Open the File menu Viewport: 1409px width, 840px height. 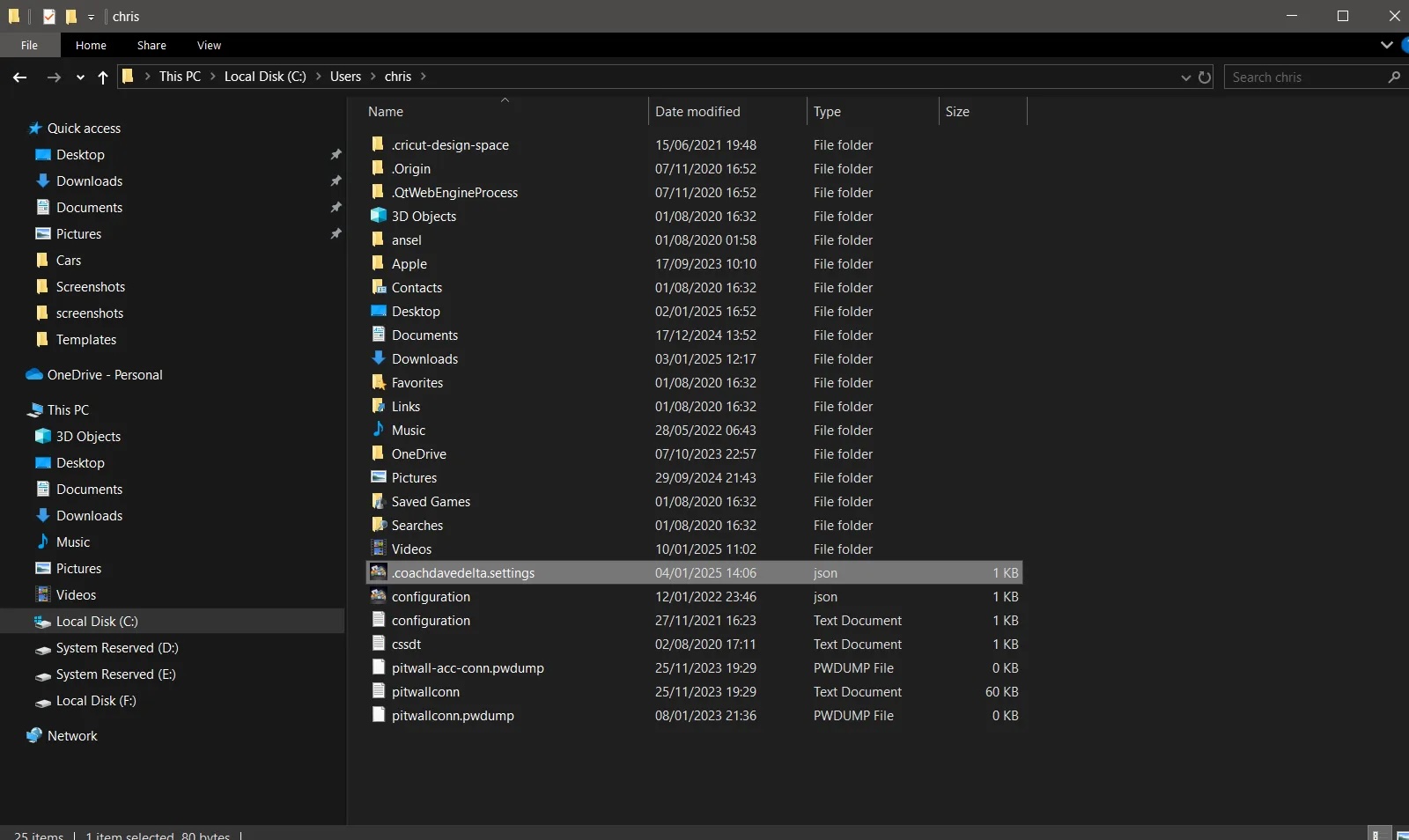pyautogui.click(x=29, y=45)
